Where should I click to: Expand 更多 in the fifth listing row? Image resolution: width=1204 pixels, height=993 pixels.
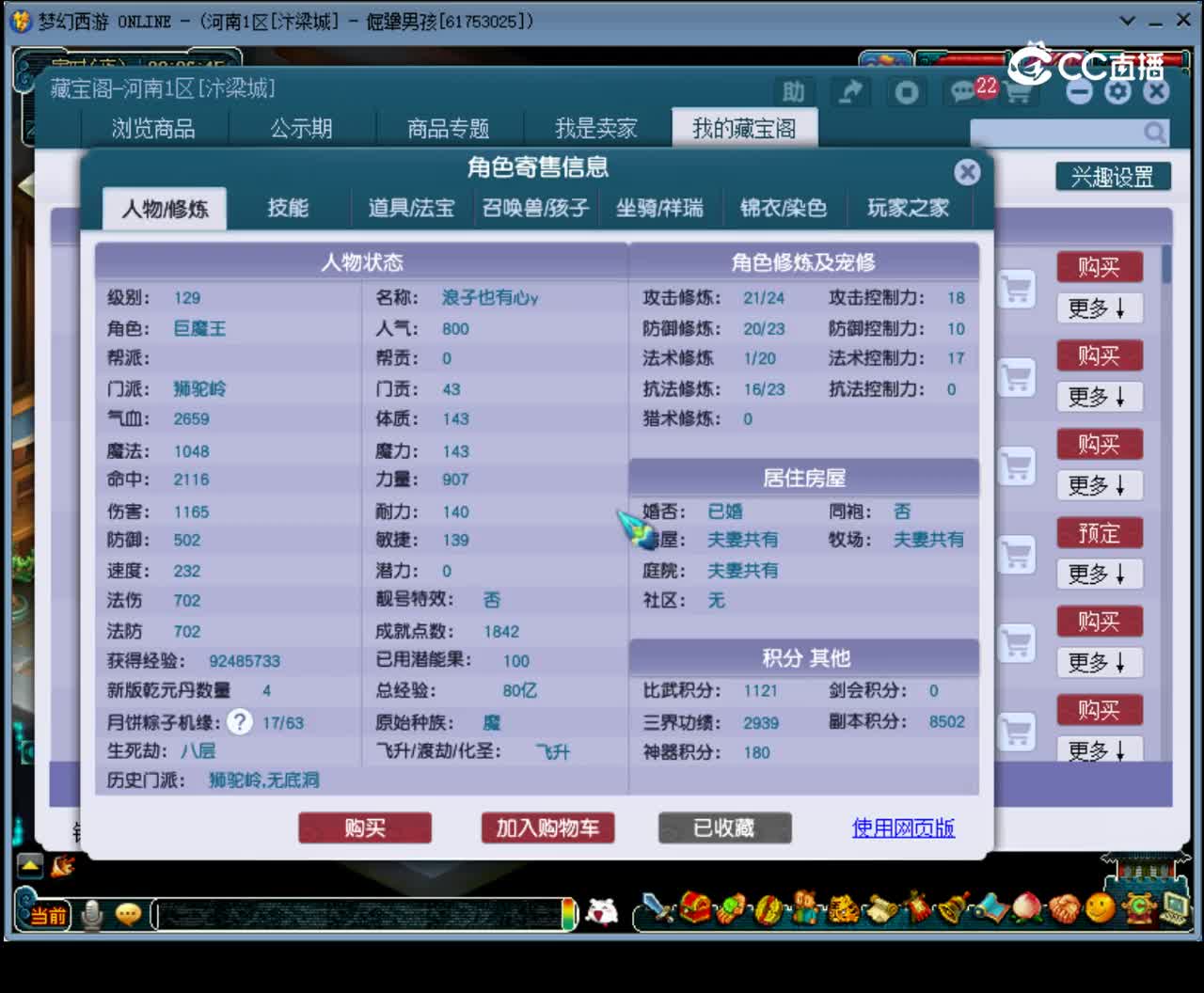click(1098, 662)
